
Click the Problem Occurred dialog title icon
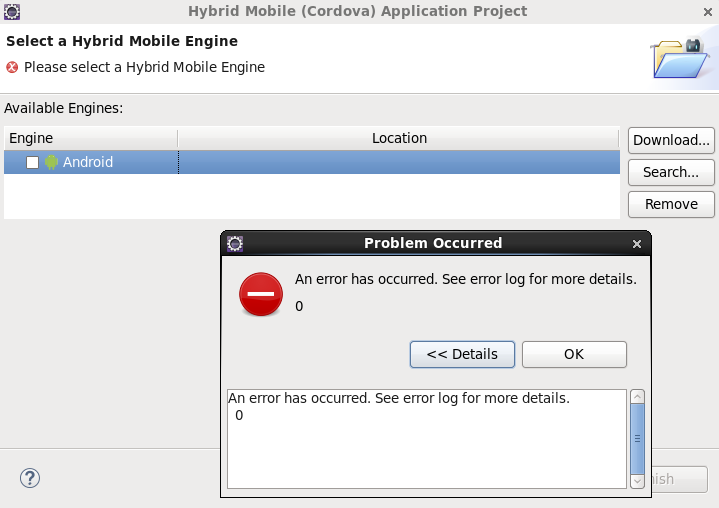pos(235,243)
